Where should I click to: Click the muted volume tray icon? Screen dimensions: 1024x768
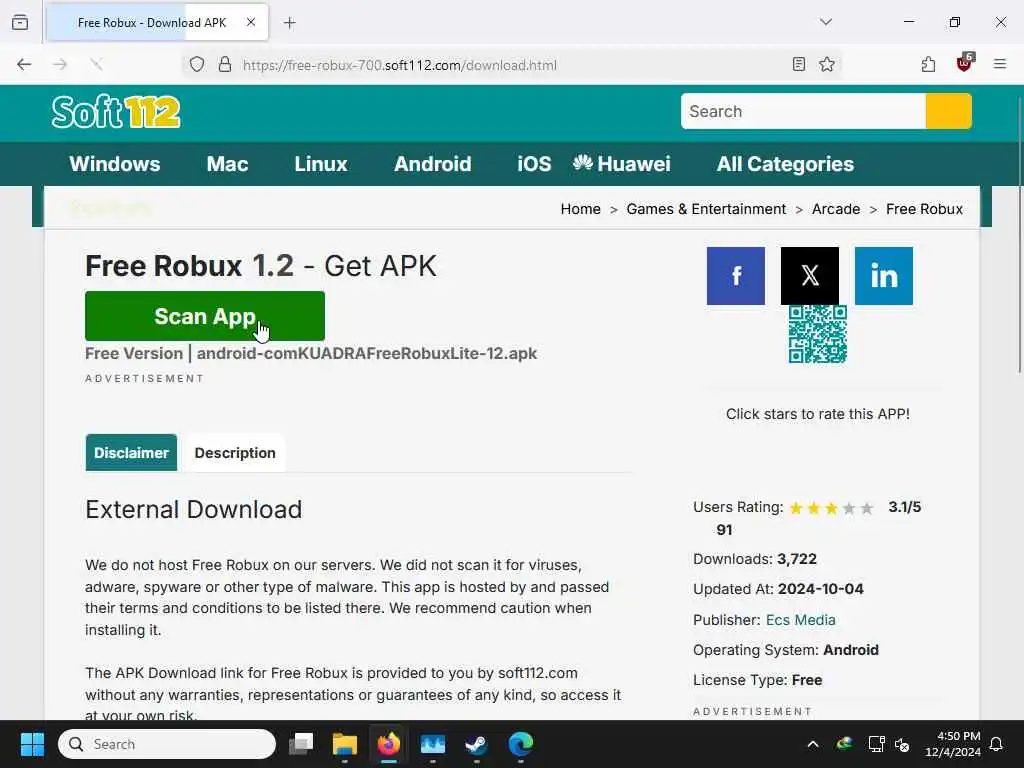pos(903,744)
